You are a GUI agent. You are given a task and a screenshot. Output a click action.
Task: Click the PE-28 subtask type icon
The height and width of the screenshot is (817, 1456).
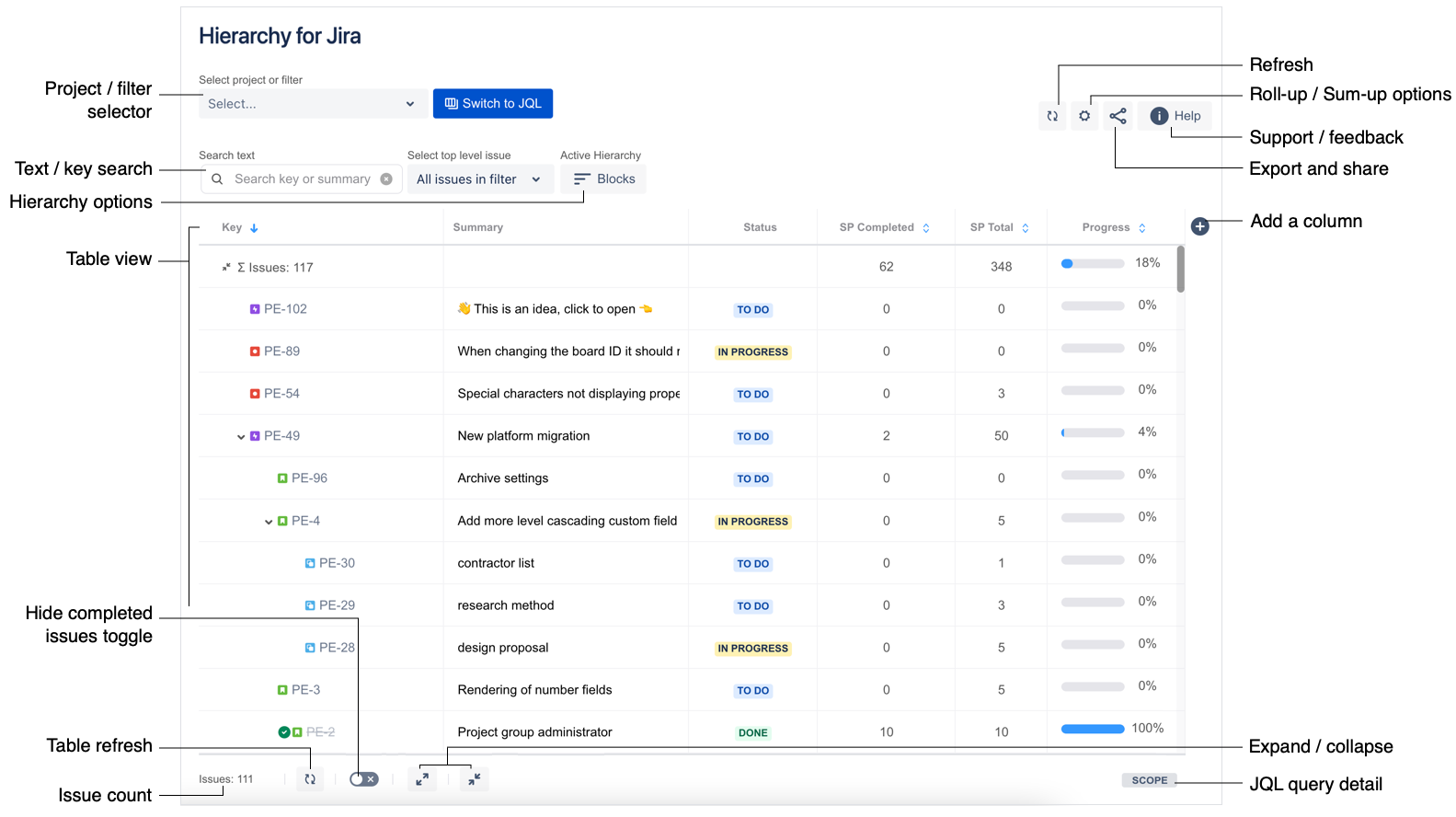pos(310,648)
